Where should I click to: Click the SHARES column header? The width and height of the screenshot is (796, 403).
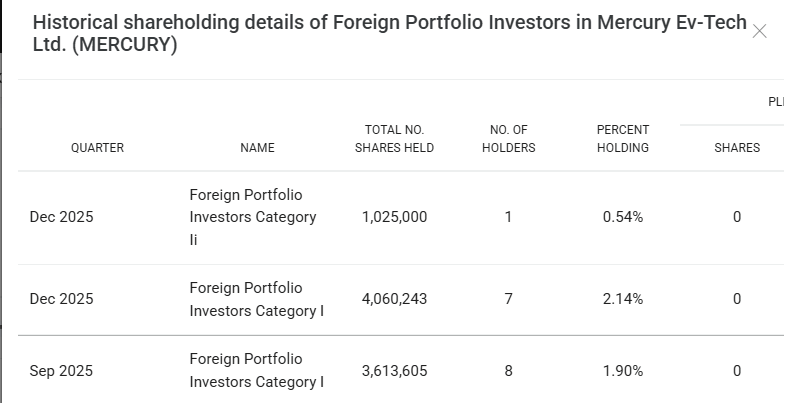point(736,148)
